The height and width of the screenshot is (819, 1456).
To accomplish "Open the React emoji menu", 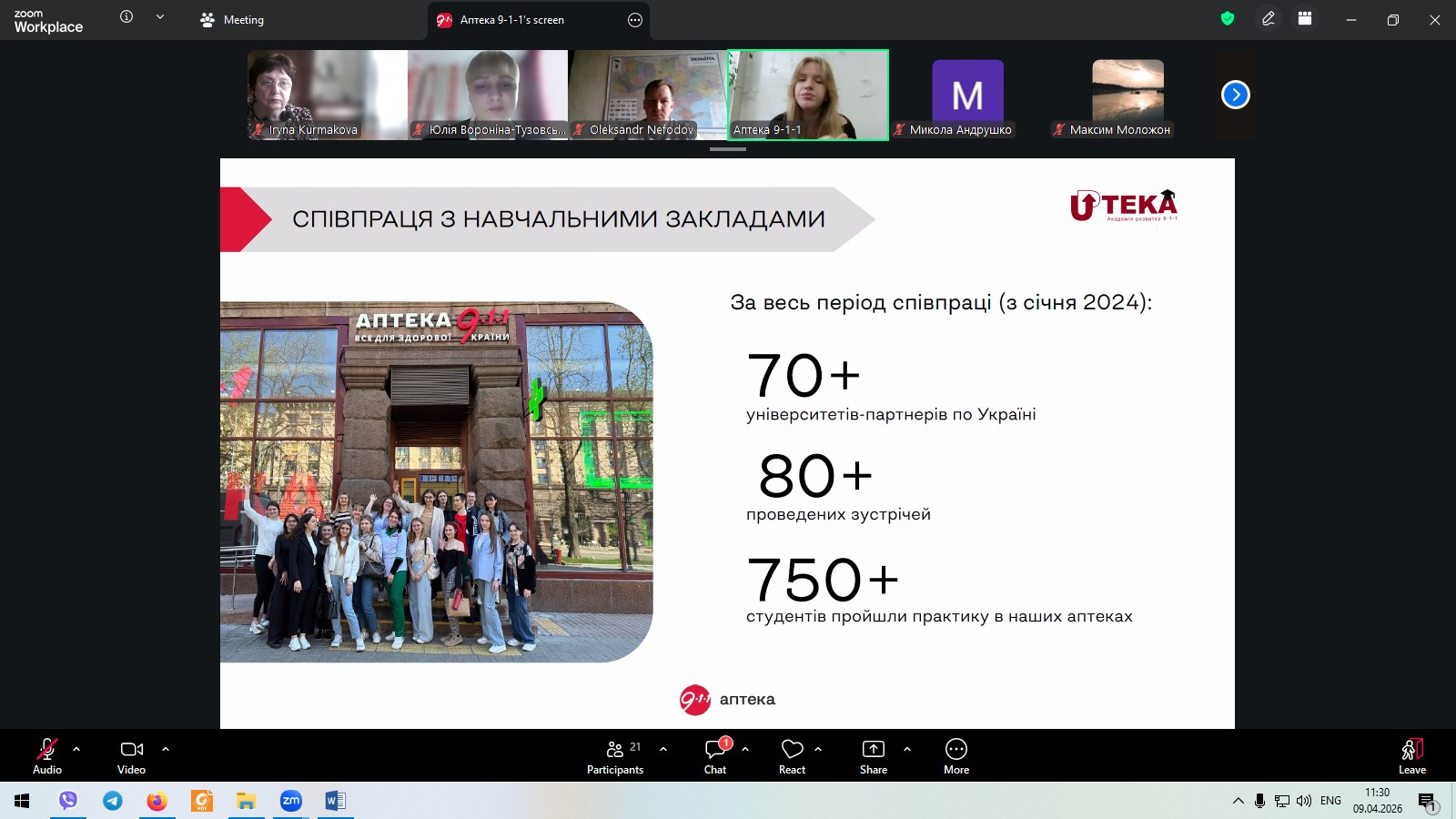I will (792, 756).
